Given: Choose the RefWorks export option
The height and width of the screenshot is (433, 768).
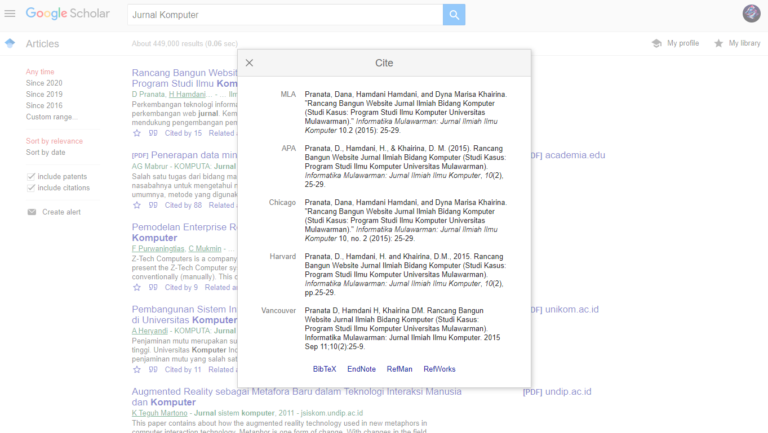Looking at the screenshot, I should [439, 369].
